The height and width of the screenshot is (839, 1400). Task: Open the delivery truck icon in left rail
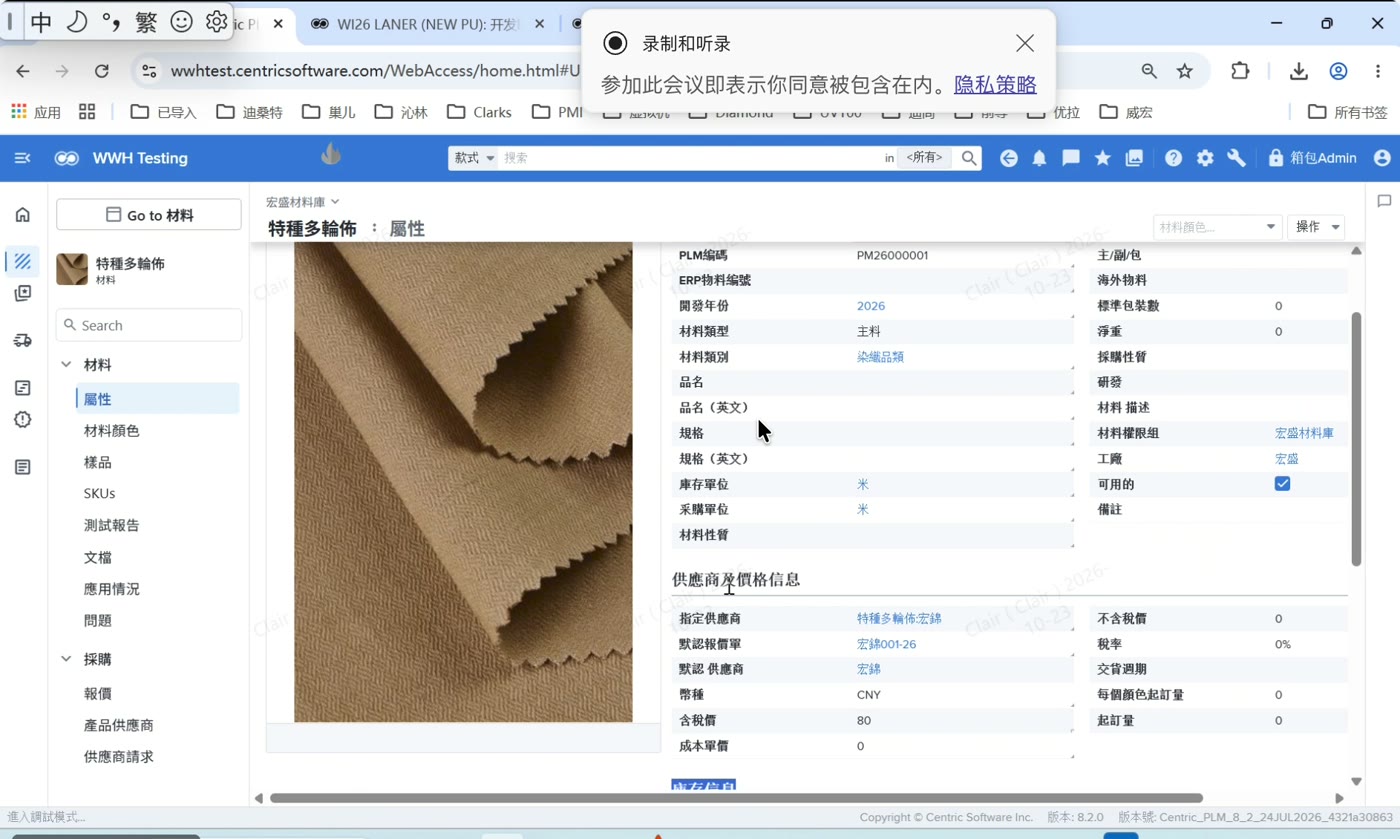pos(23,340)
